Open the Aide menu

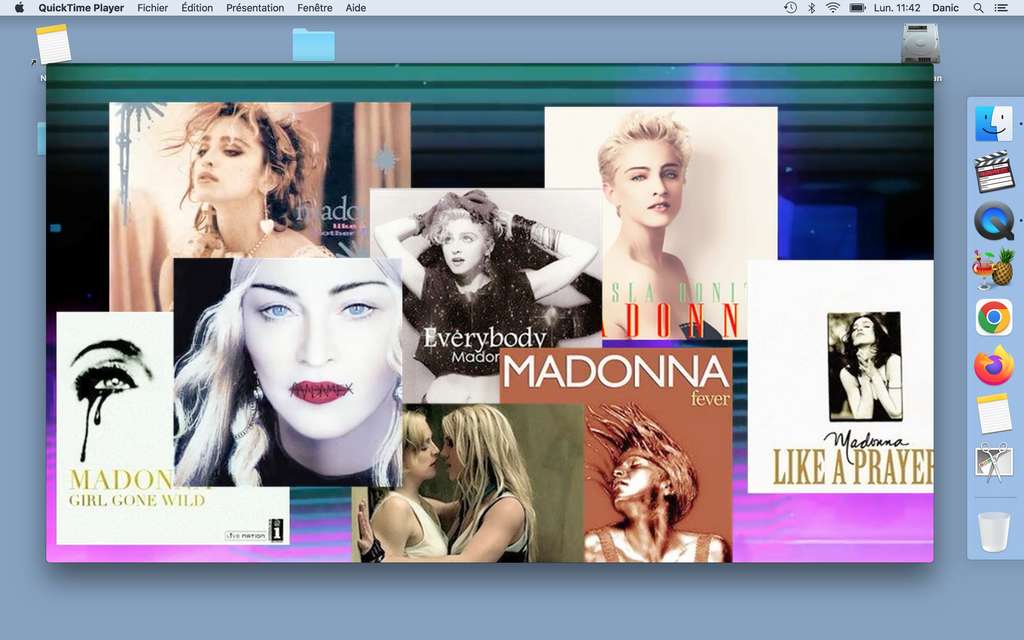pos(355,8)
